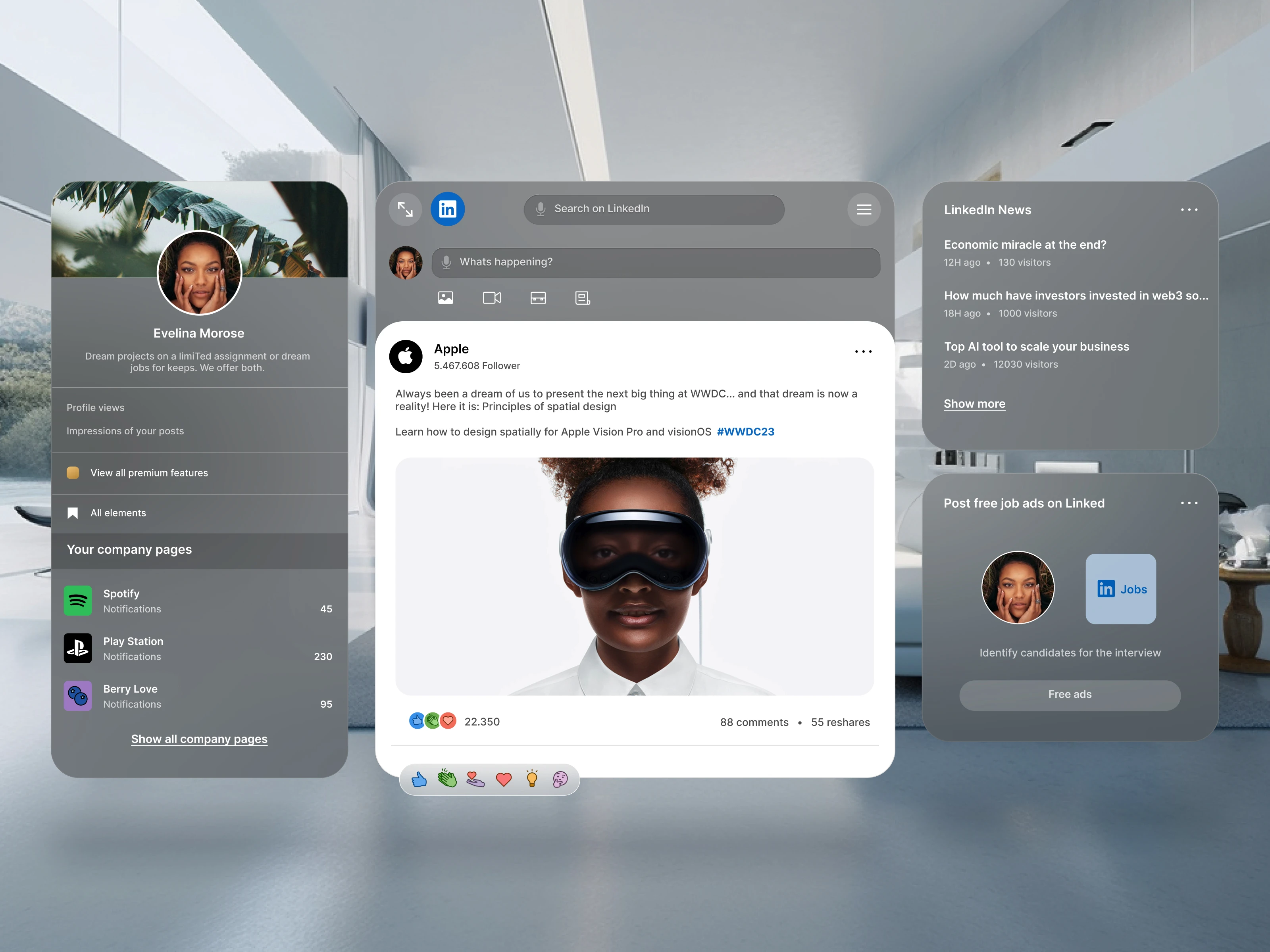Open the hamburger menu
The width and height of the screenshot is (1270, 952).
tap(864, 209)
